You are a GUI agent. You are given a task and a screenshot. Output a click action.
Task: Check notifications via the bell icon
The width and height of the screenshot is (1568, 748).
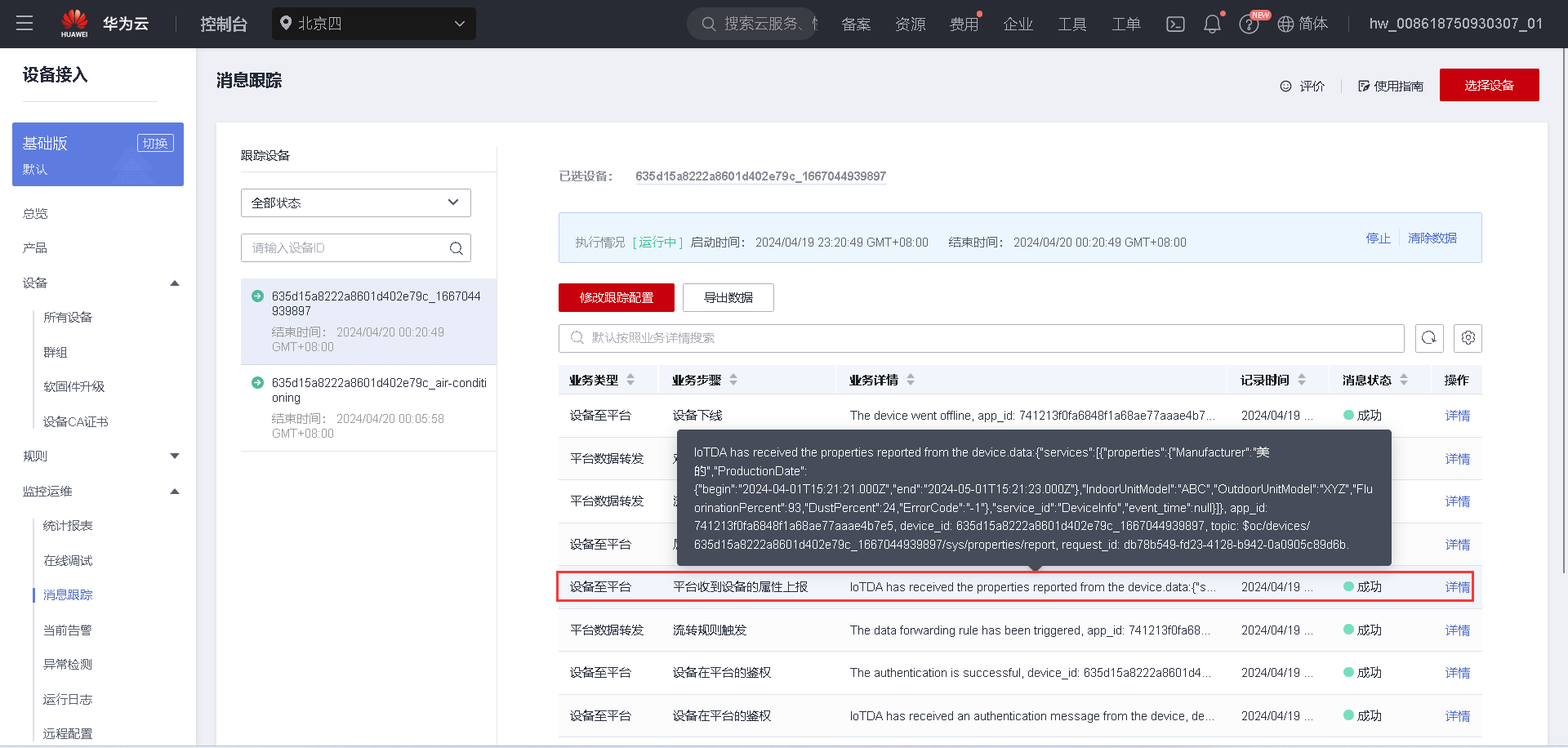pyautogui.click(x=1211, y=24)
